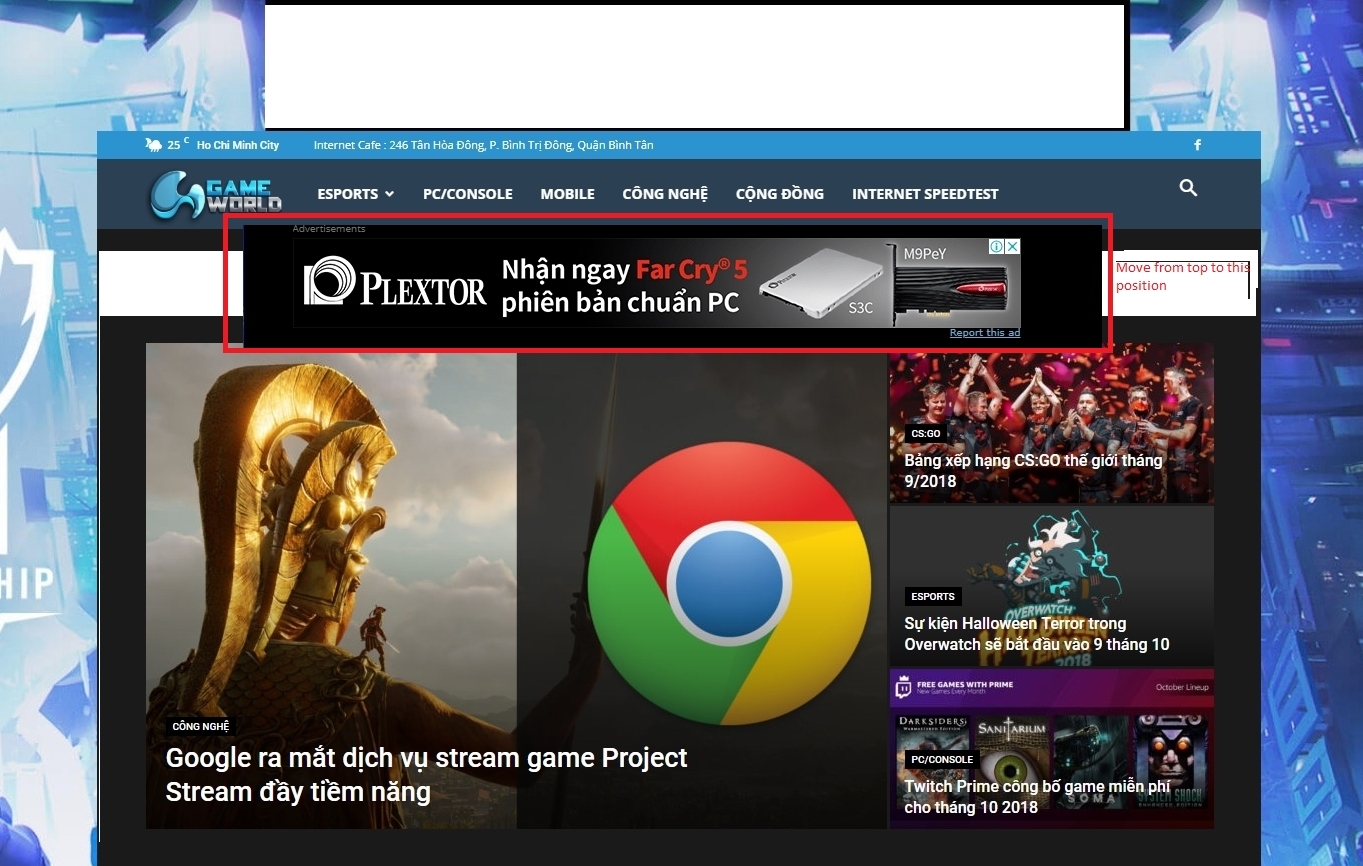The width and height of the screenshot is (1363, 866).
Task: Click the Facebook icon in the top bar
Action: [x=1197, y=145]
